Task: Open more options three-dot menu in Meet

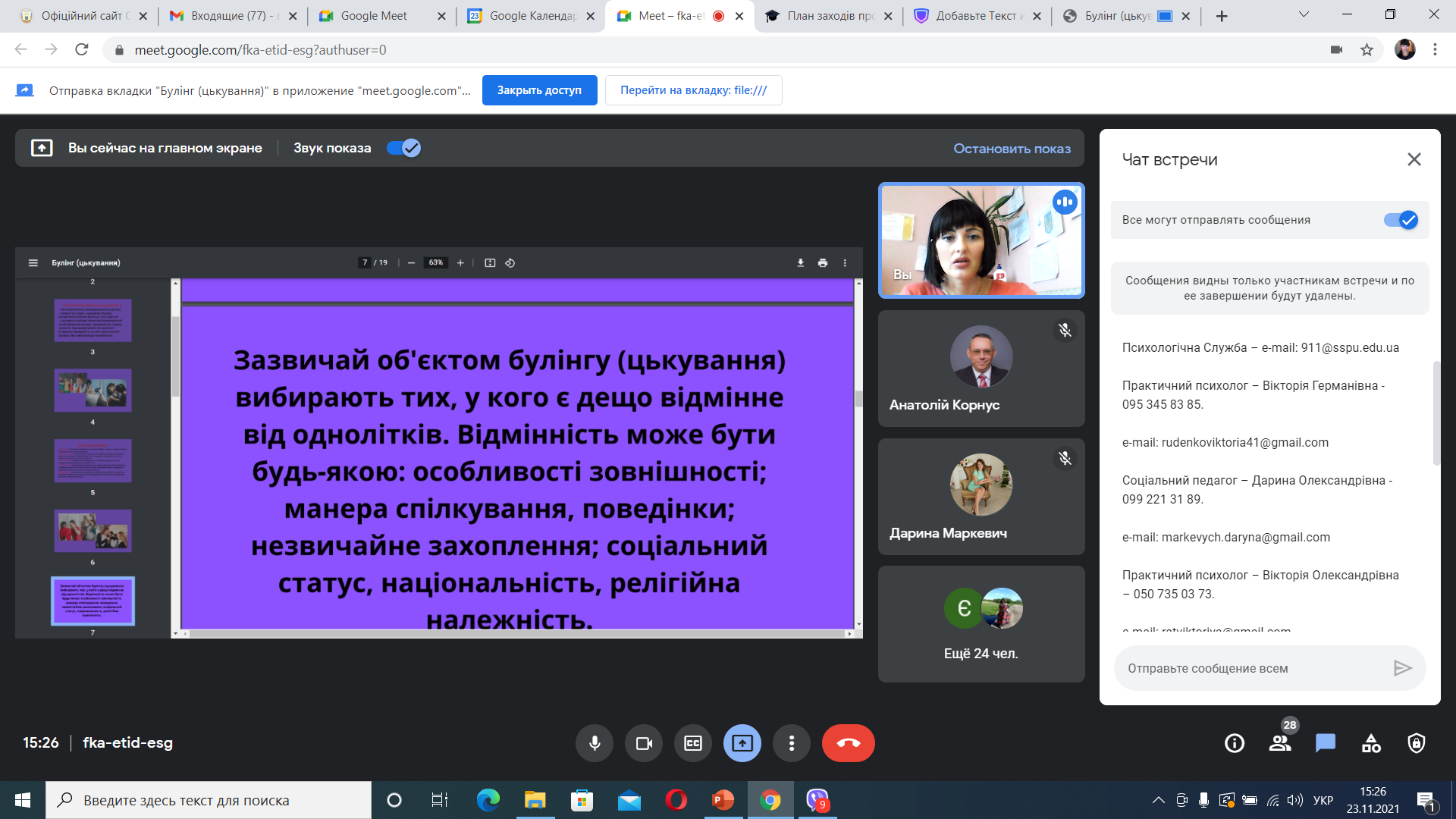Action: 792,743
